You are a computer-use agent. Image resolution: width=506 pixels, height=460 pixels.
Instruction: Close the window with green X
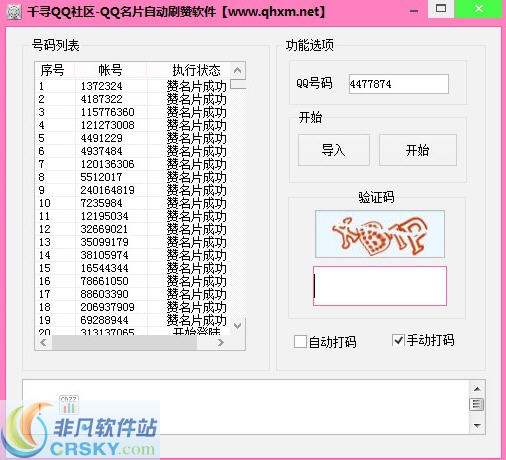479,9
